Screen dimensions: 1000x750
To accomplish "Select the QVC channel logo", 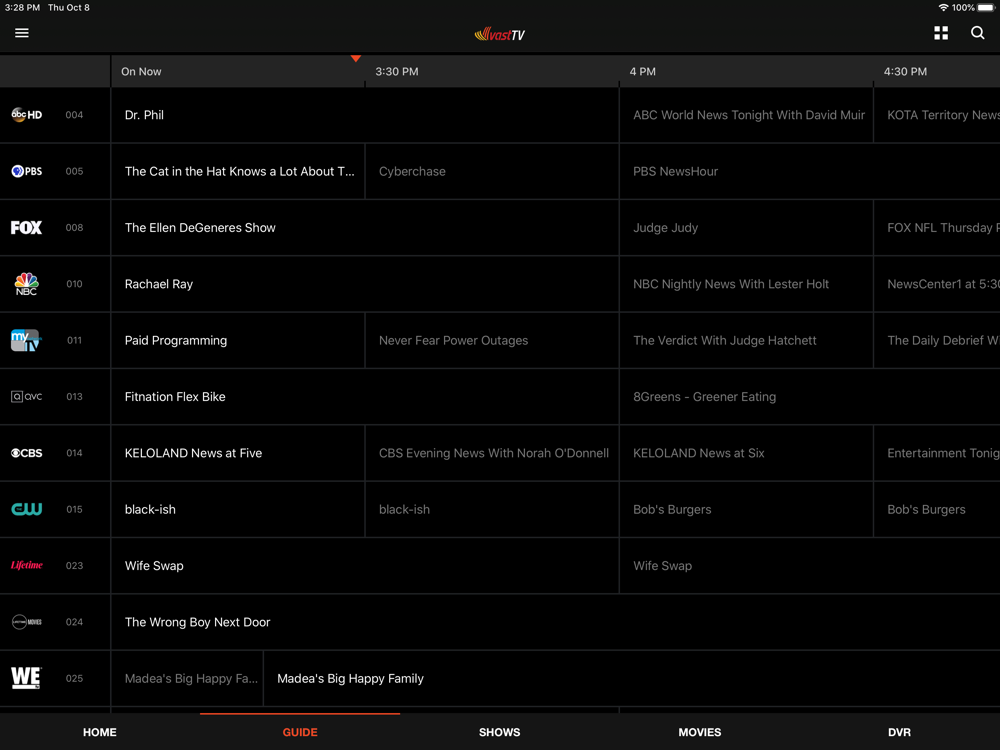I will [27, 397].
